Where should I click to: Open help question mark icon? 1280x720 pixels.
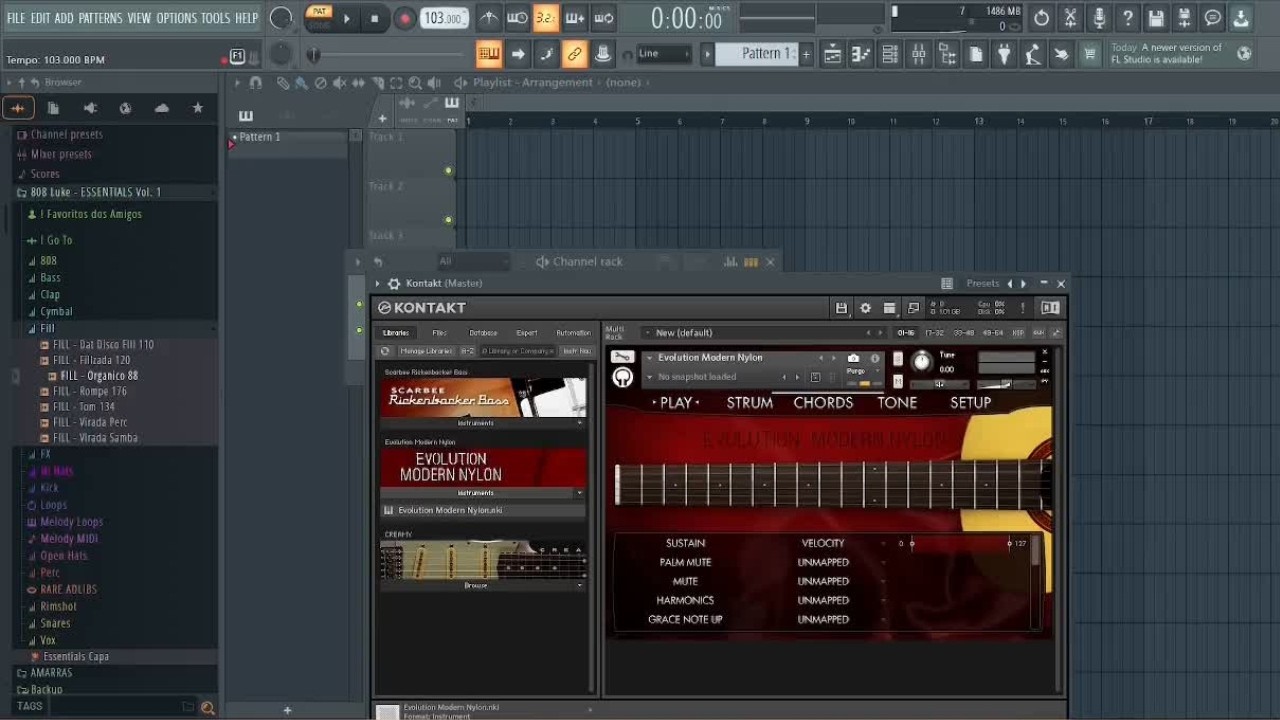pyautogui.click(x=1127, y=18)
